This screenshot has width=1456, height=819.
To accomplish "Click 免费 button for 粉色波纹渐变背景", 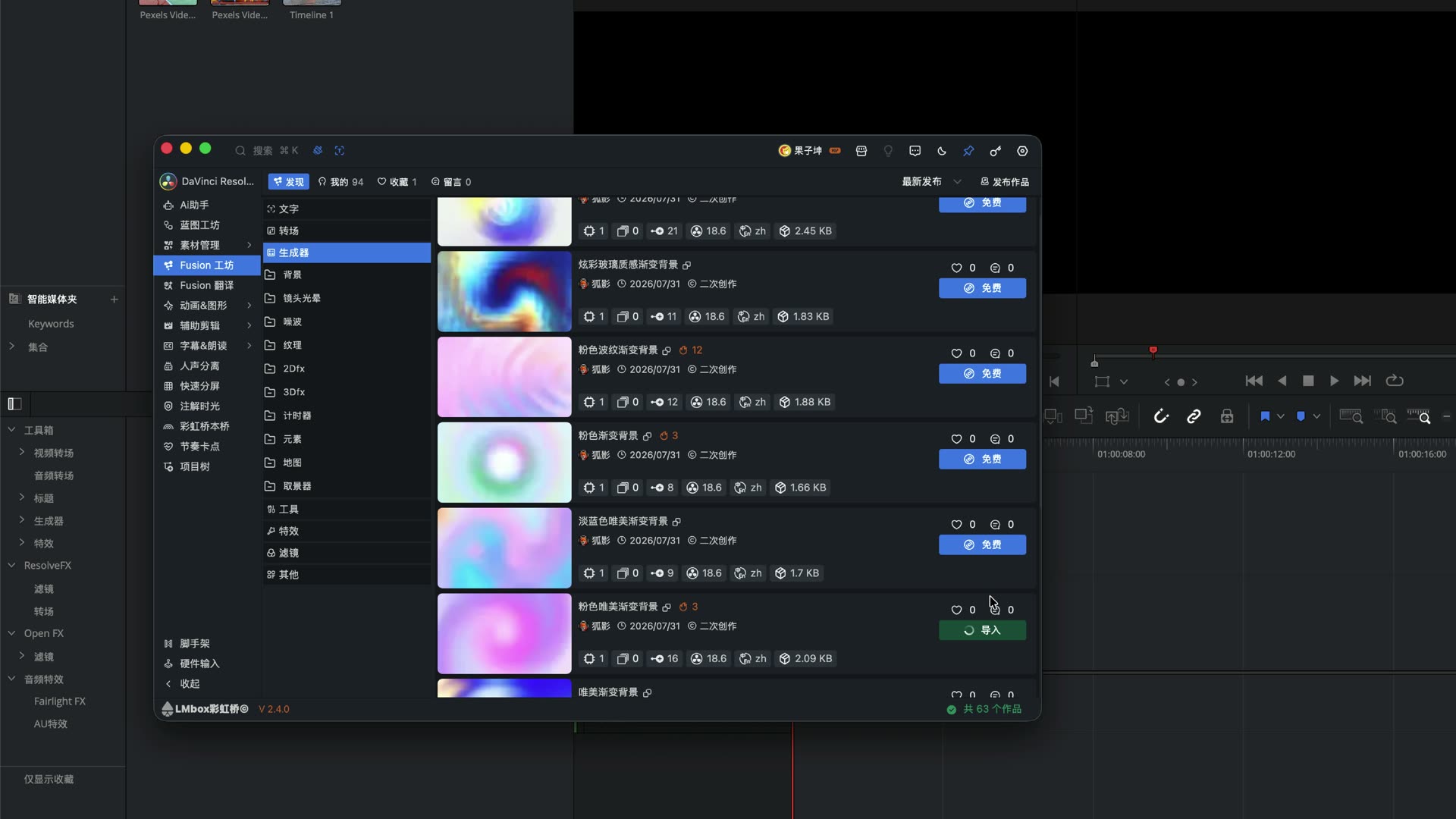I will coord(982,374).
